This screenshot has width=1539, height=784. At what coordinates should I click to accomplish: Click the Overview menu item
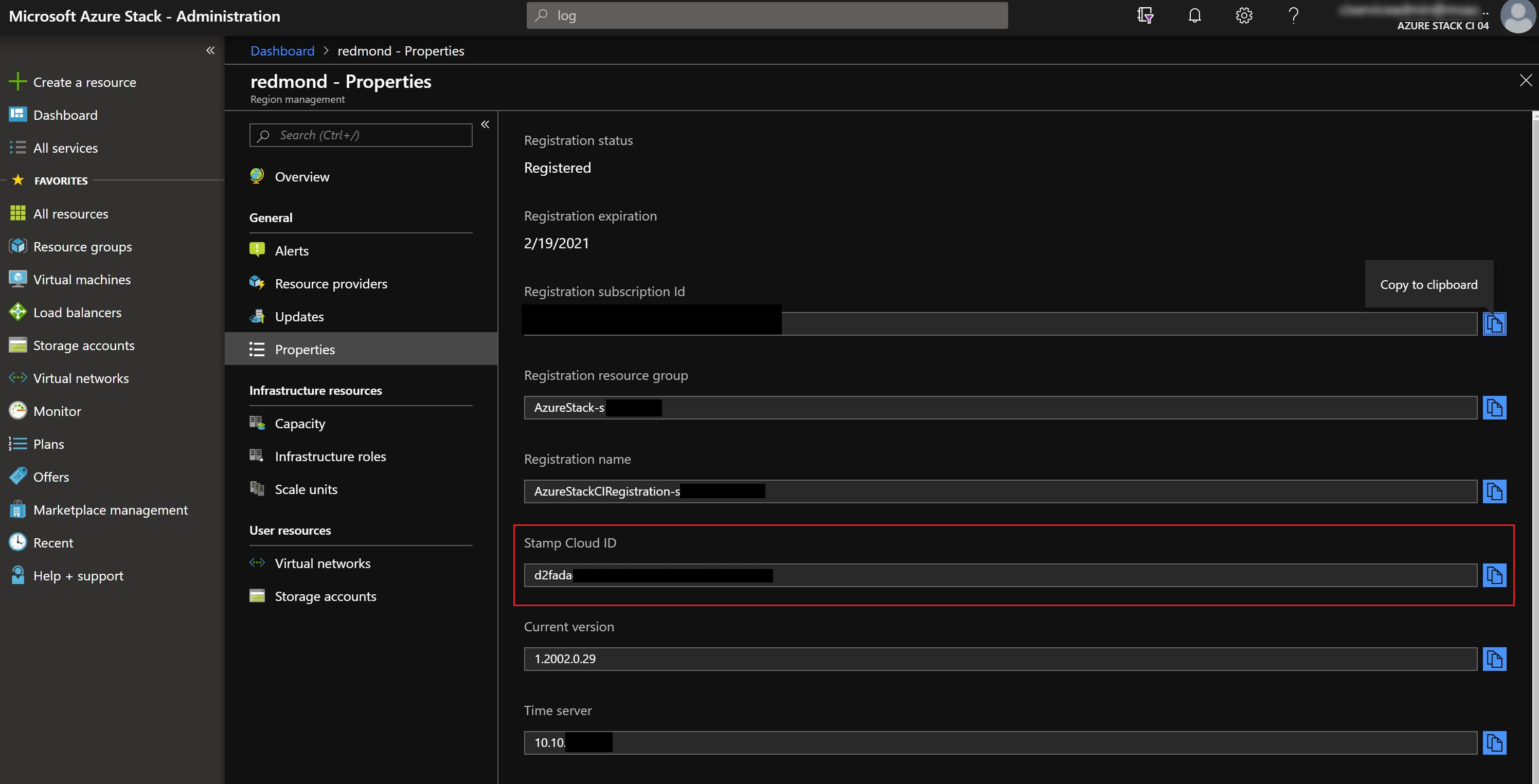[x=302, y=175]
